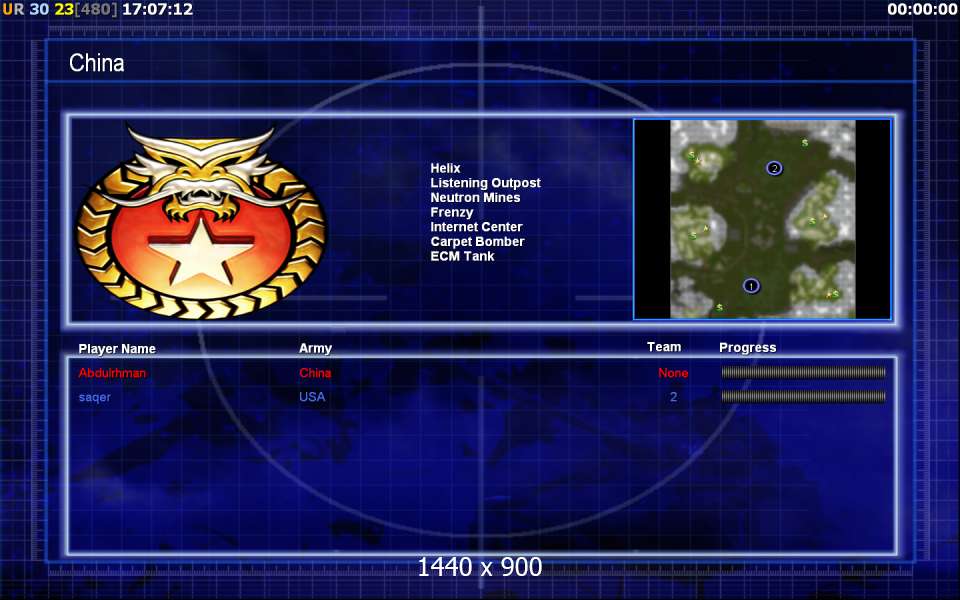Click the Progress column header

(748, 348)
